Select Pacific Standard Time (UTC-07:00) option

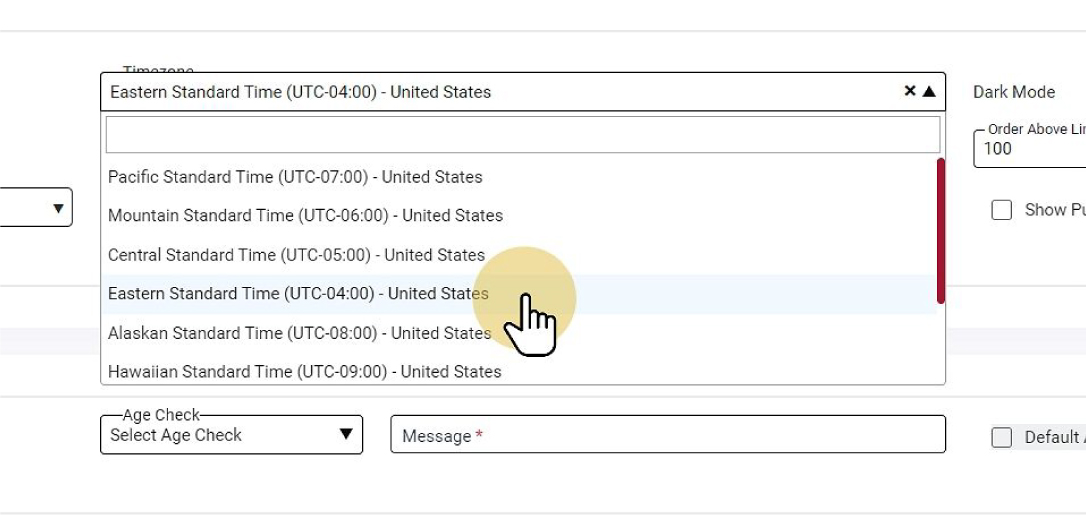coord(295,177)
